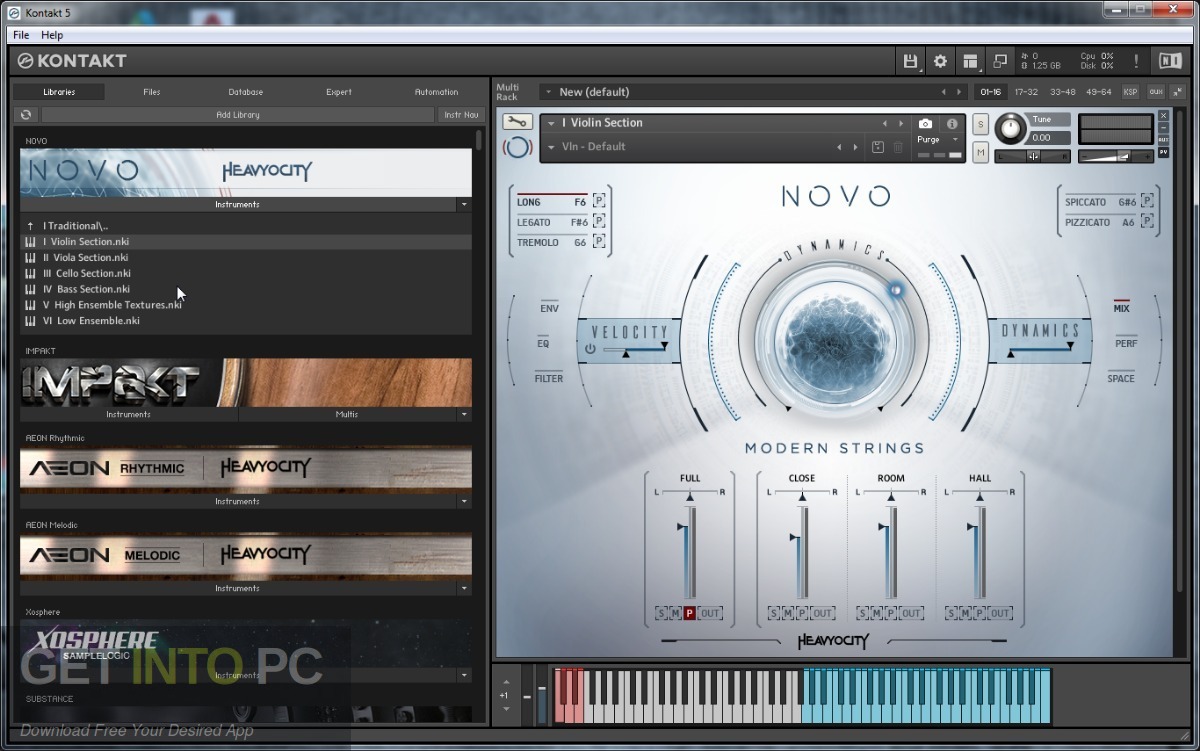Click the camera snapshot view icon
The height and width of the screenshot is (751, 1200).
926,124
